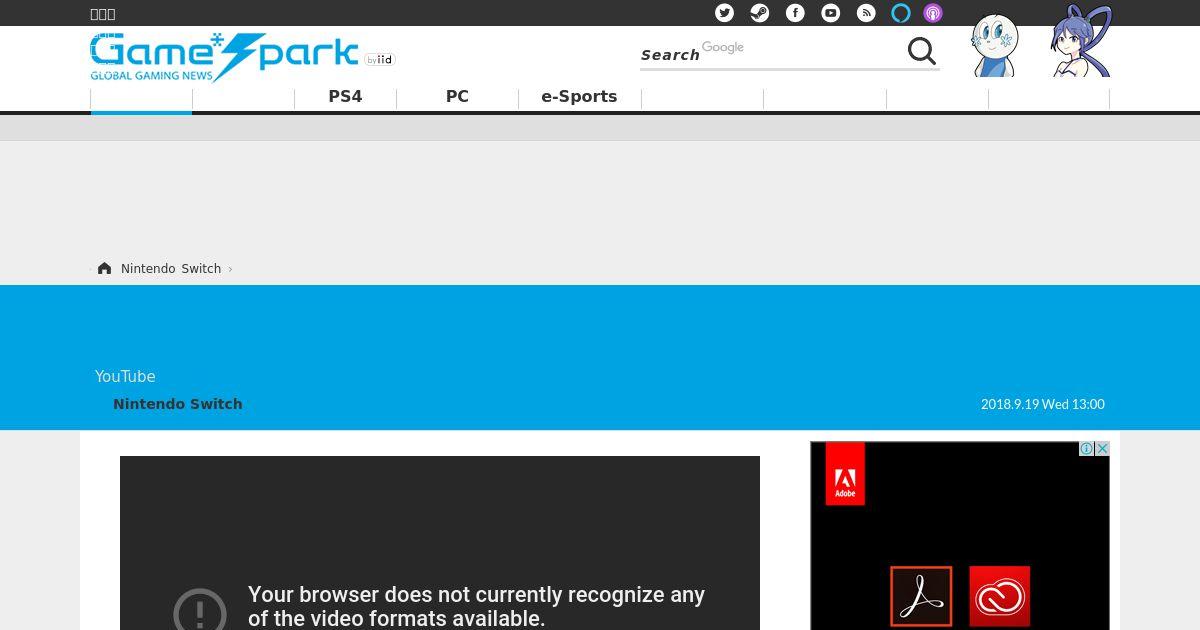This screenshot has height=630, width=1200.
Task: Open the YouTube icon in top bar
Action: [831, 13]
